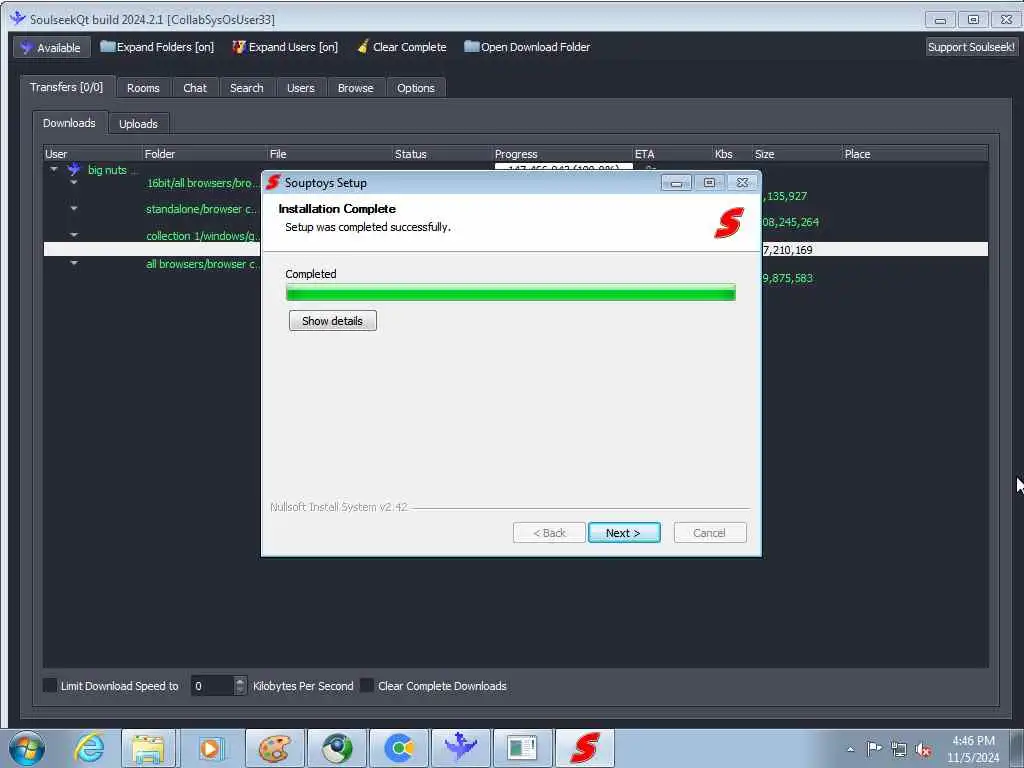Image resolution: width=1024 pixels, height=768 pixels.
Task: Enable Limit Download Speed checkbox
Action: coord(50,686)
